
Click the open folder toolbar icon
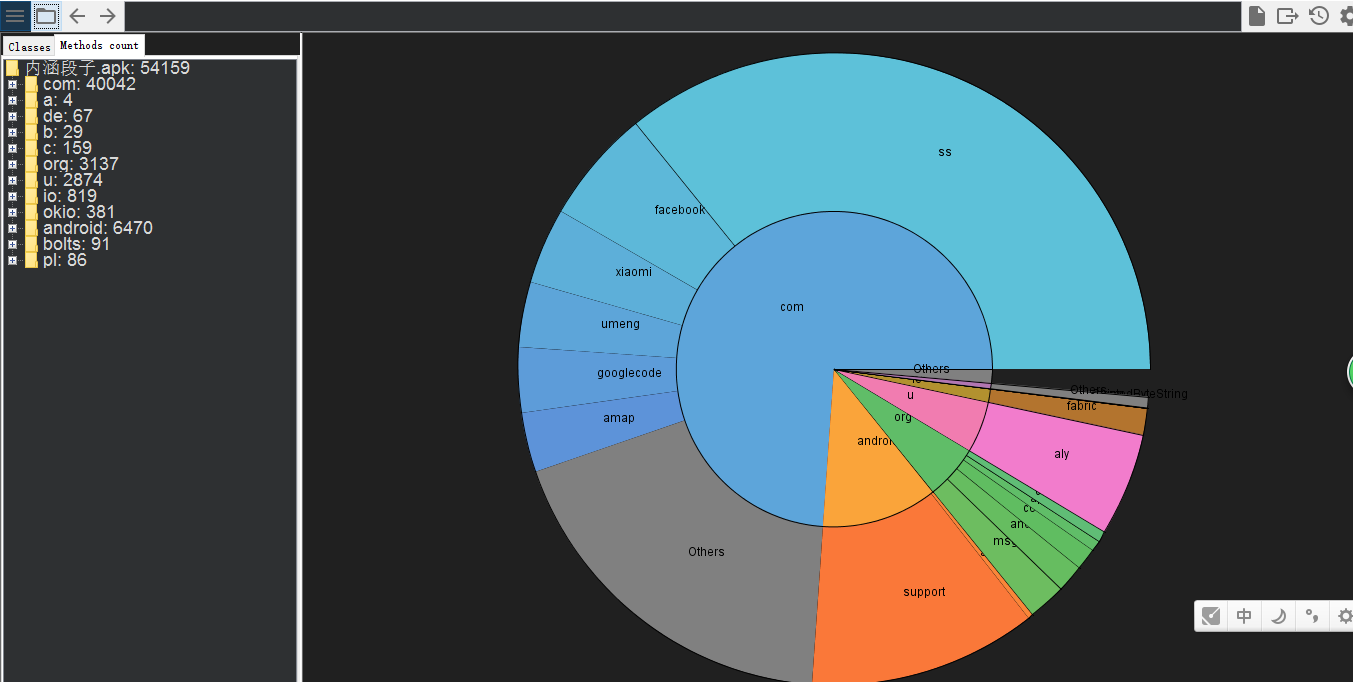pos(46,16)
